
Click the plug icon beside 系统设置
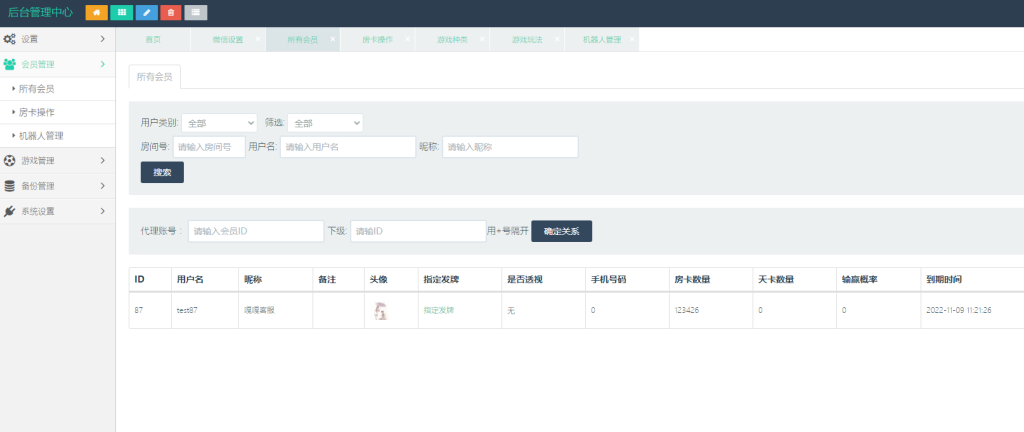click(9, 211)
